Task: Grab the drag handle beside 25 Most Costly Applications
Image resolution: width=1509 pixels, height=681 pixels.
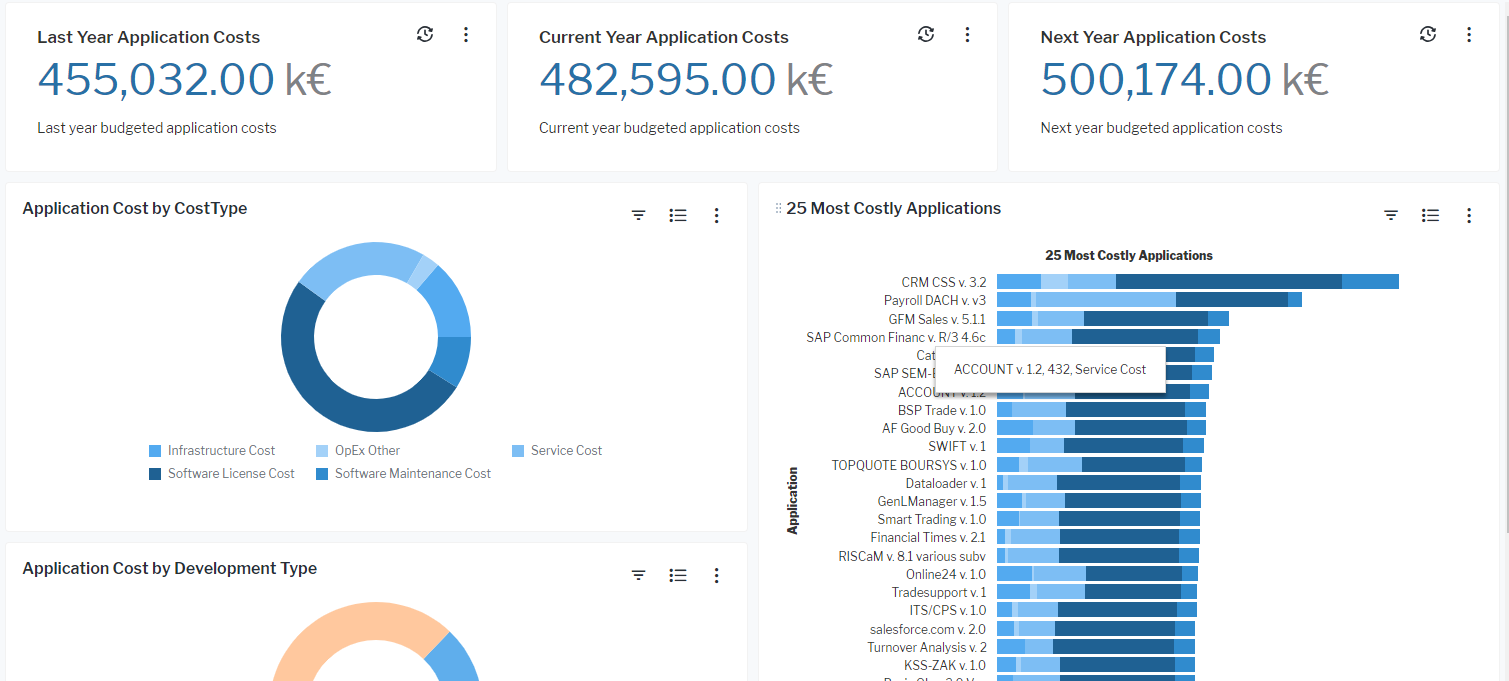Action: point(778,209)
